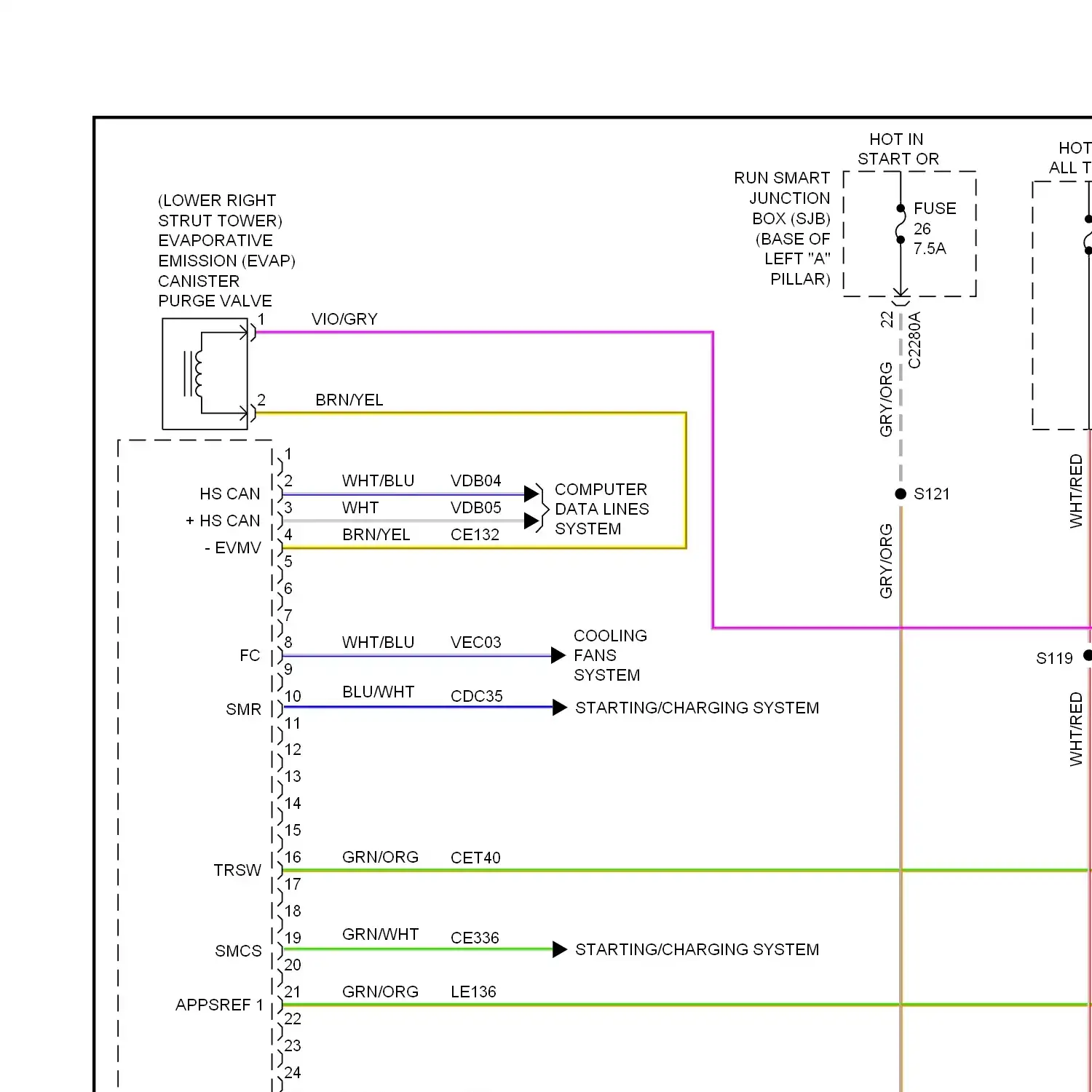Click the S121 splice dot
Screen dimensions: 1092x1092
click(x=901, y=494)
